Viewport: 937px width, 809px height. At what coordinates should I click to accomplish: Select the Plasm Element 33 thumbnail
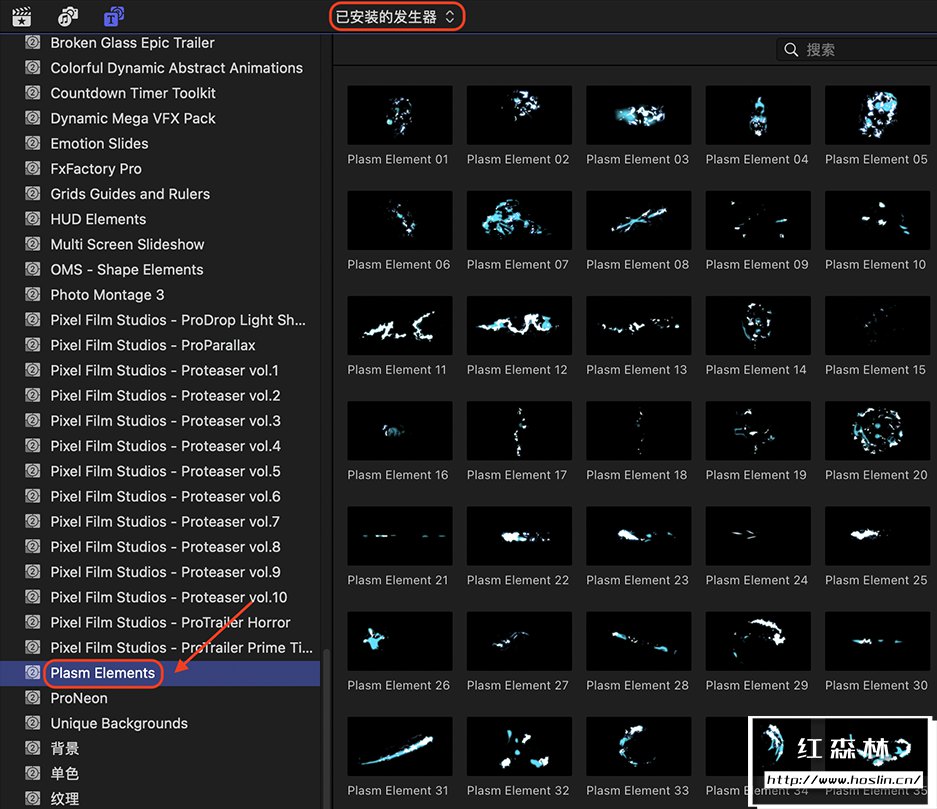pos(639,746)
